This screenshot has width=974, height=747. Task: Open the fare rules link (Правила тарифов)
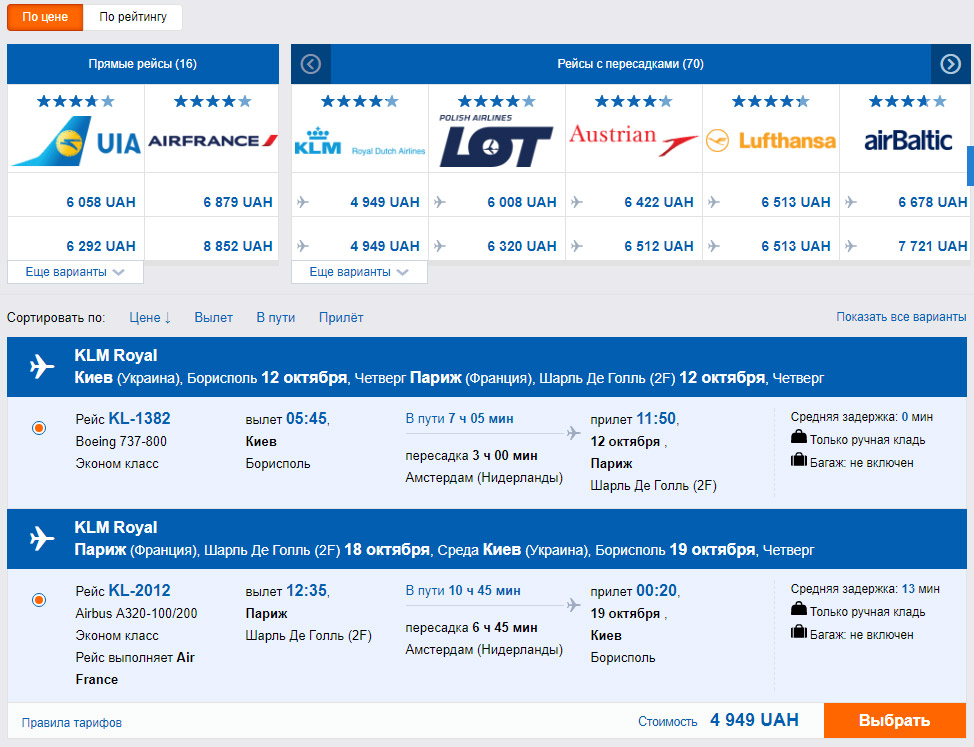pyautogui.click(x=71, y=722)
